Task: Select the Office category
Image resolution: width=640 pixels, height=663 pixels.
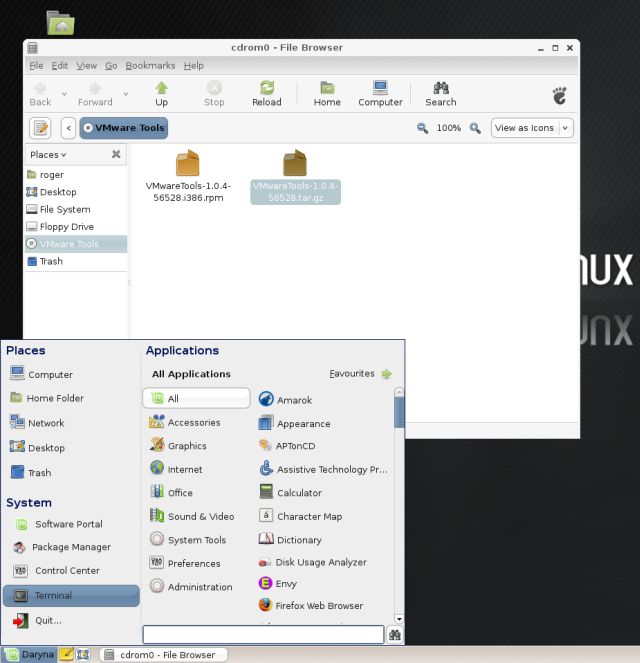Action: tap(171, 492)
